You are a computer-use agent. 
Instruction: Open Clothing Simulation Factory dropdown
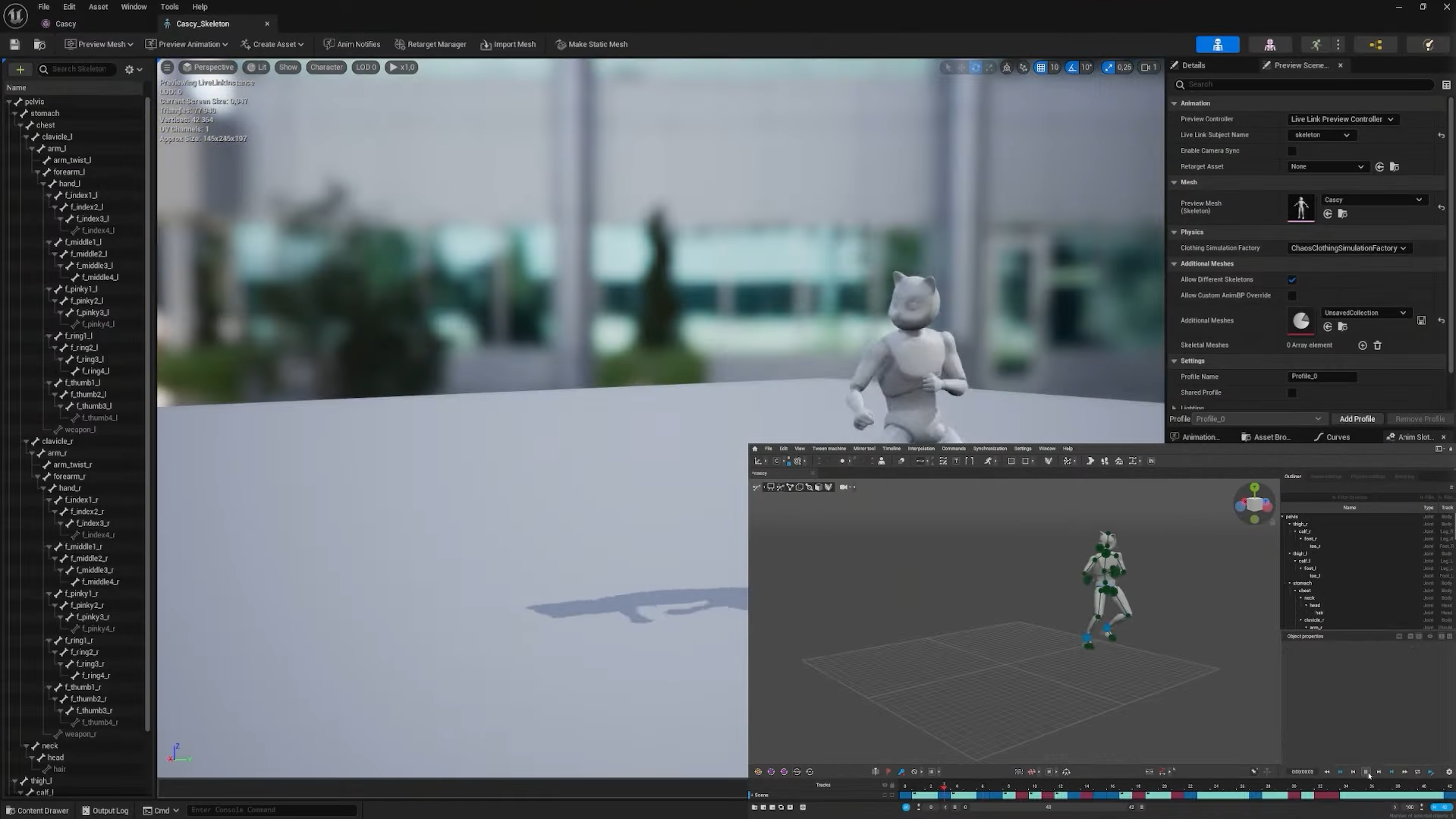tap(1348, 248)
